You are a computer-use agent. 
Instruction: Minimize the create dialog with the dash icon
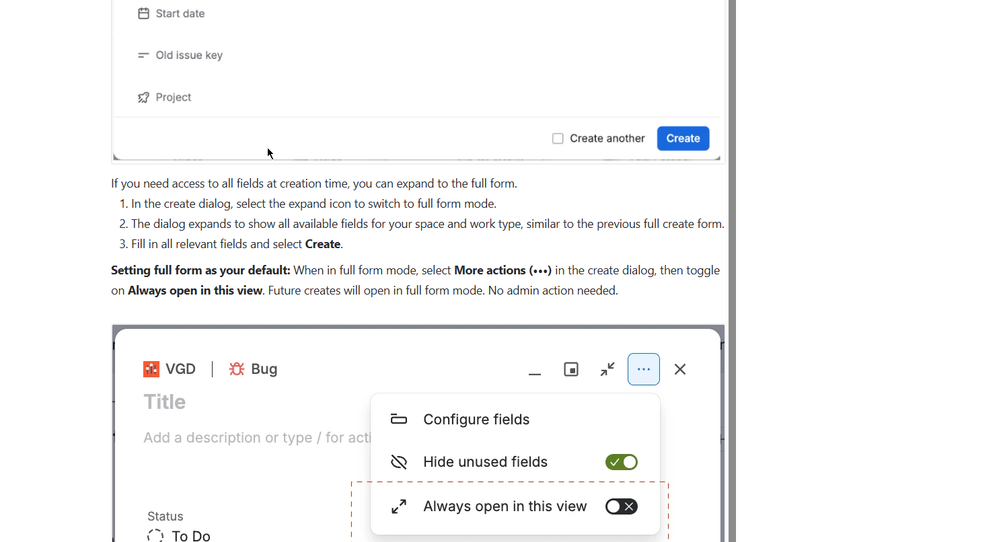click(535, 370)
